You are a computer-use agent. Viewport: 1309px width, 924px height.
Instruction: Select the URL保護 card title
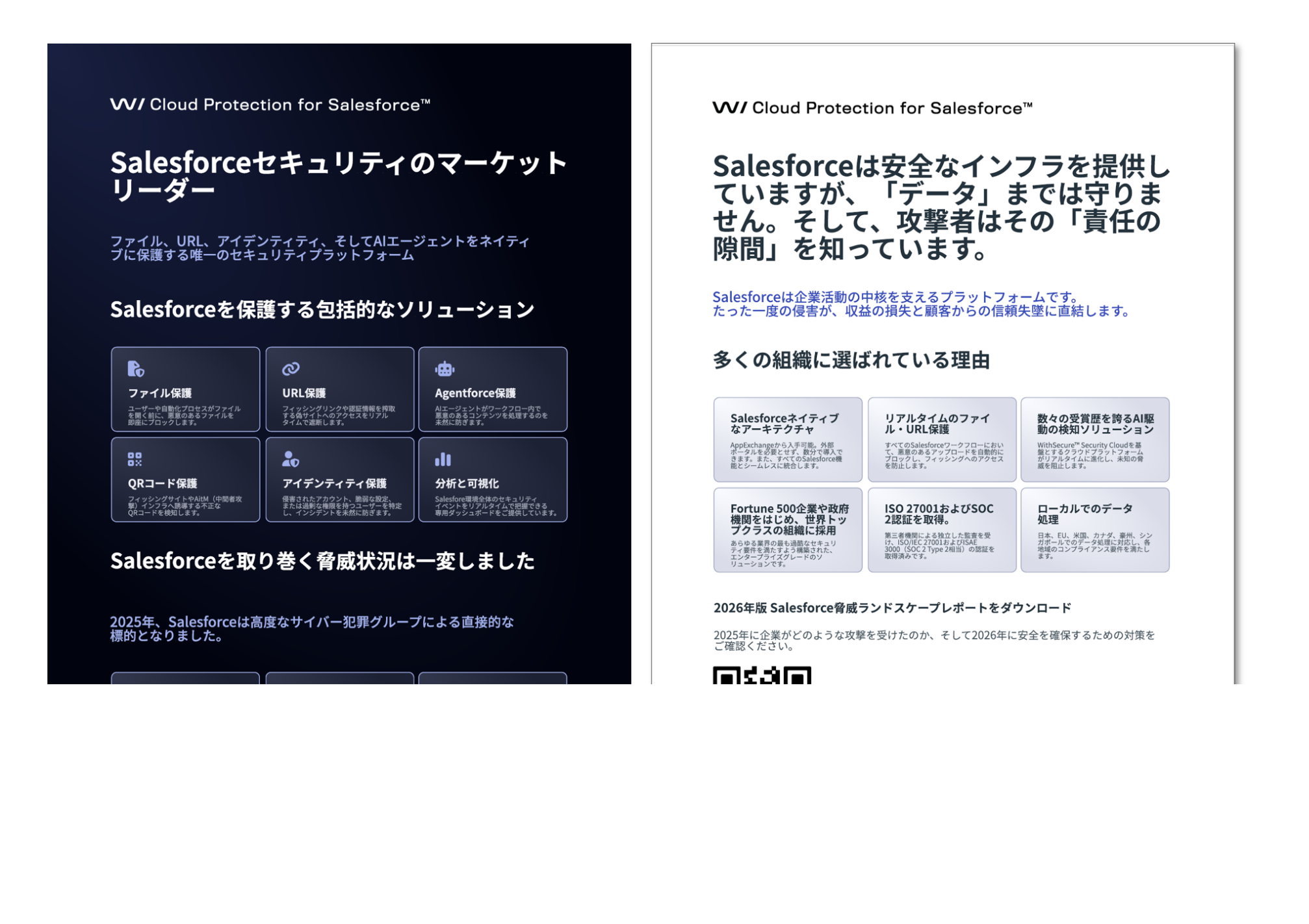[304, 393]
